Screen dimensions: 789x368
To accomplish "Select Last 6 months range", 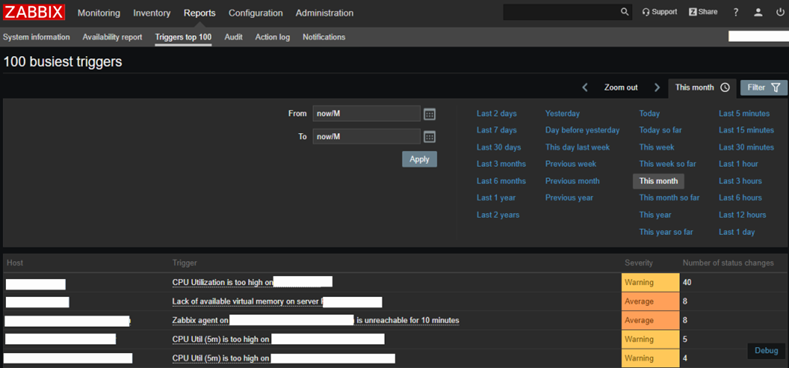I will click(501, 181).
